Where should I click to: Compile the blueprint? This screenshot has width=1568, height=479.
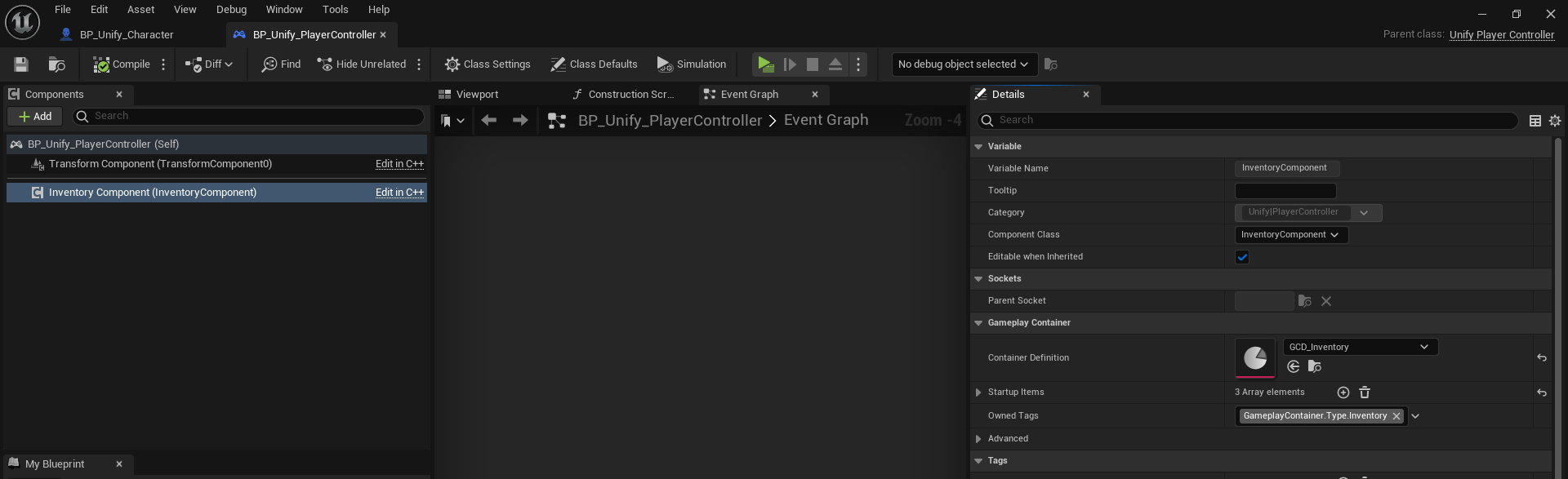tap(122, 64)
